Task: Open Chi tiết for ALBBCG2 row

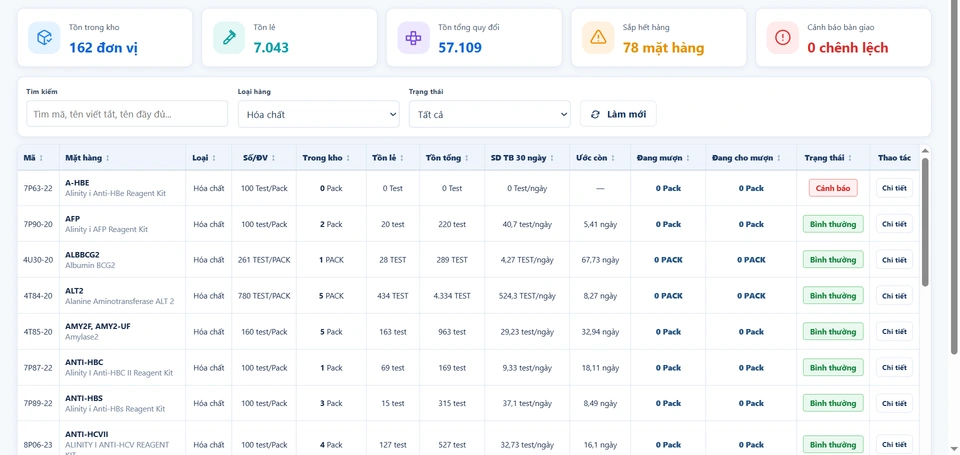Action: coord(894,260)
